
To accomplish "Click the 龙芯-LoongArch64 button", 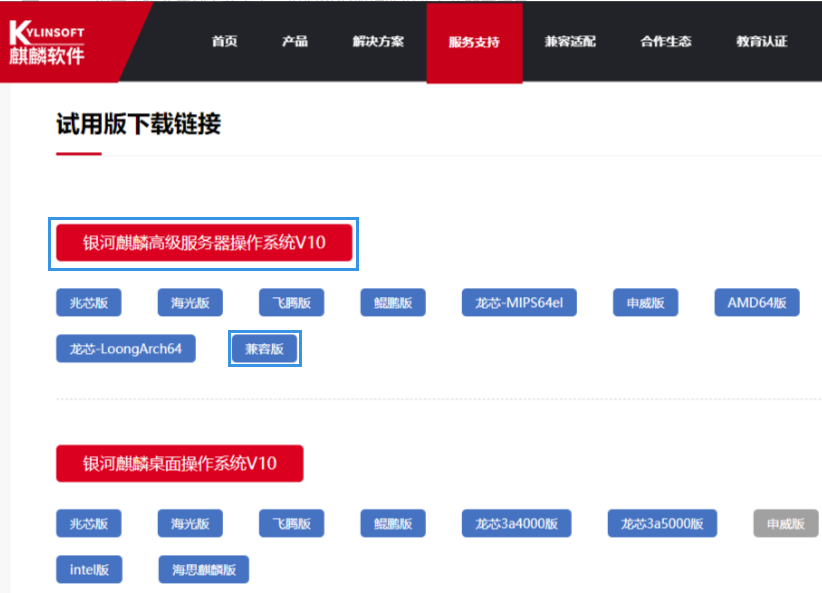I will click(x=126, y=349).
